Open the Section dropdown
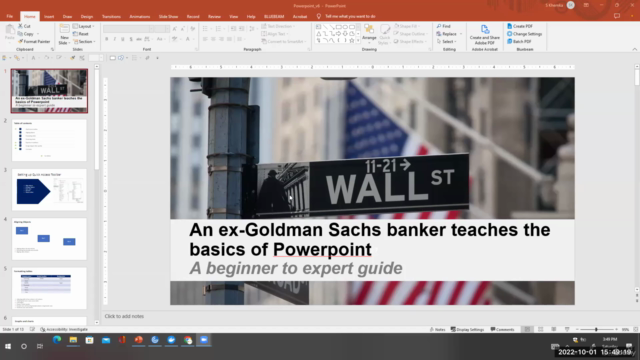The height and width of the screenshot is (360, 640). pos(84,42)
